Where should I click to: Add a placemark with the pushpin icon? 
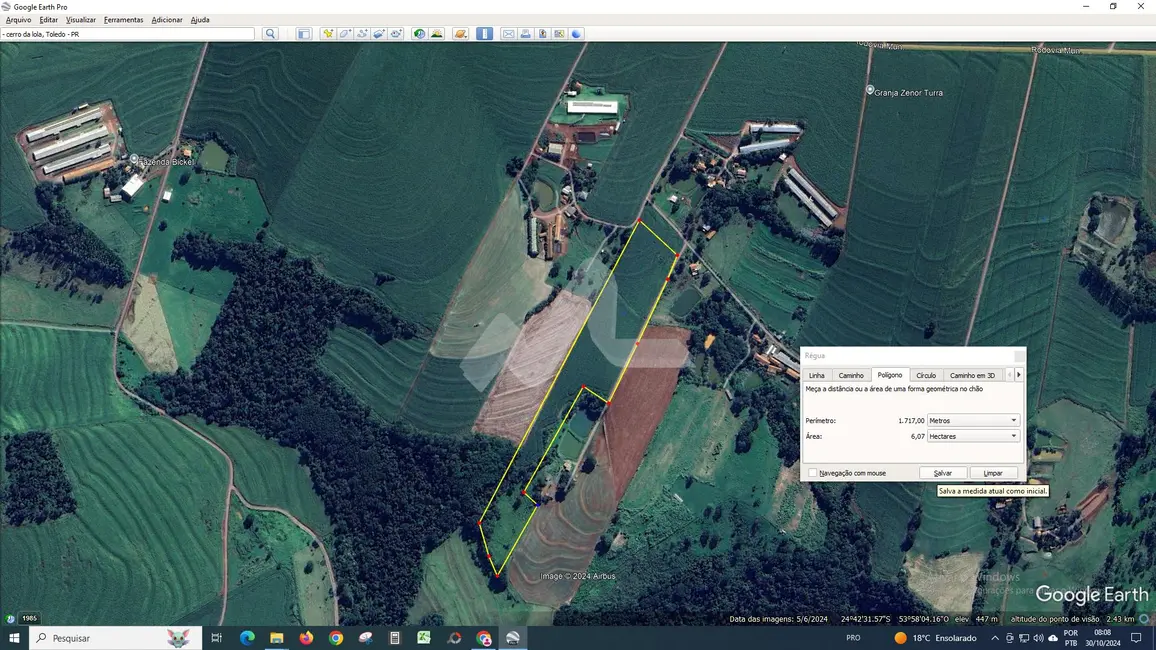(x=328, y=34)
